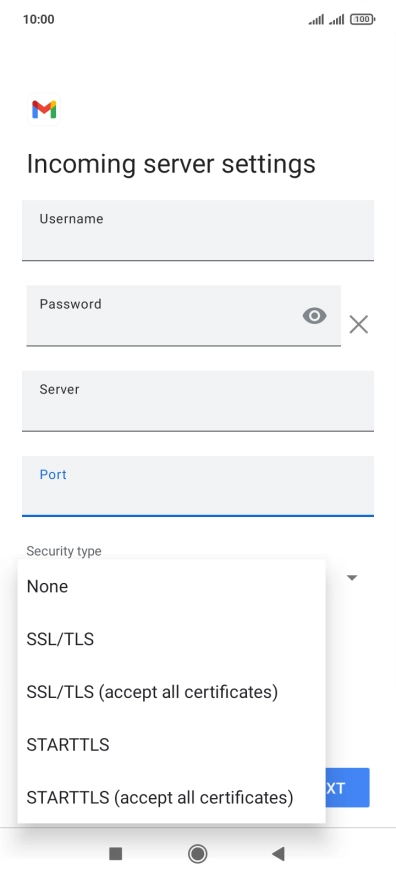Clear the password field with the X icon
Image resolution: width=396 pixels, height=880 pixels.
coord(358,324)
